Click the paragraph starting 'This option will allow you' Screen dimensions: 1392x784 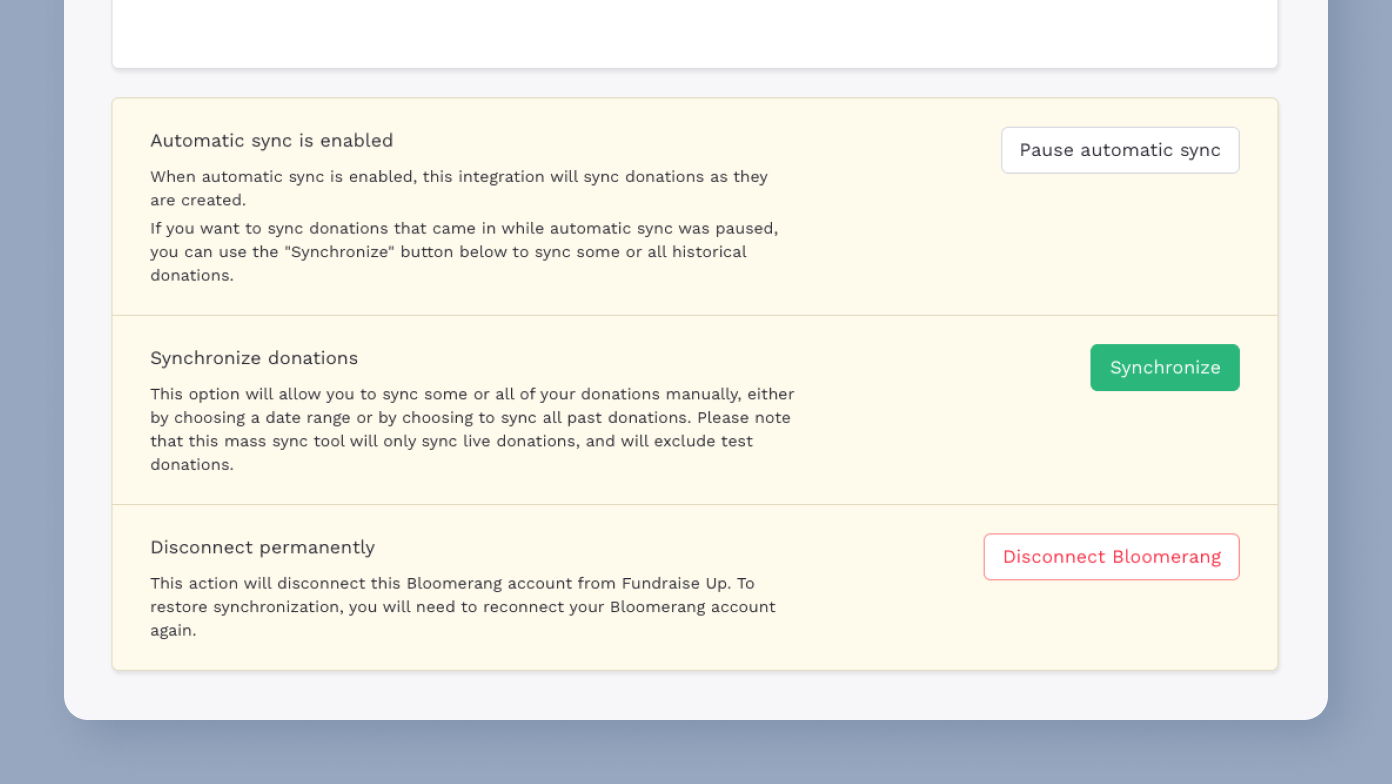pyautogui.click(x=472, y=429)
